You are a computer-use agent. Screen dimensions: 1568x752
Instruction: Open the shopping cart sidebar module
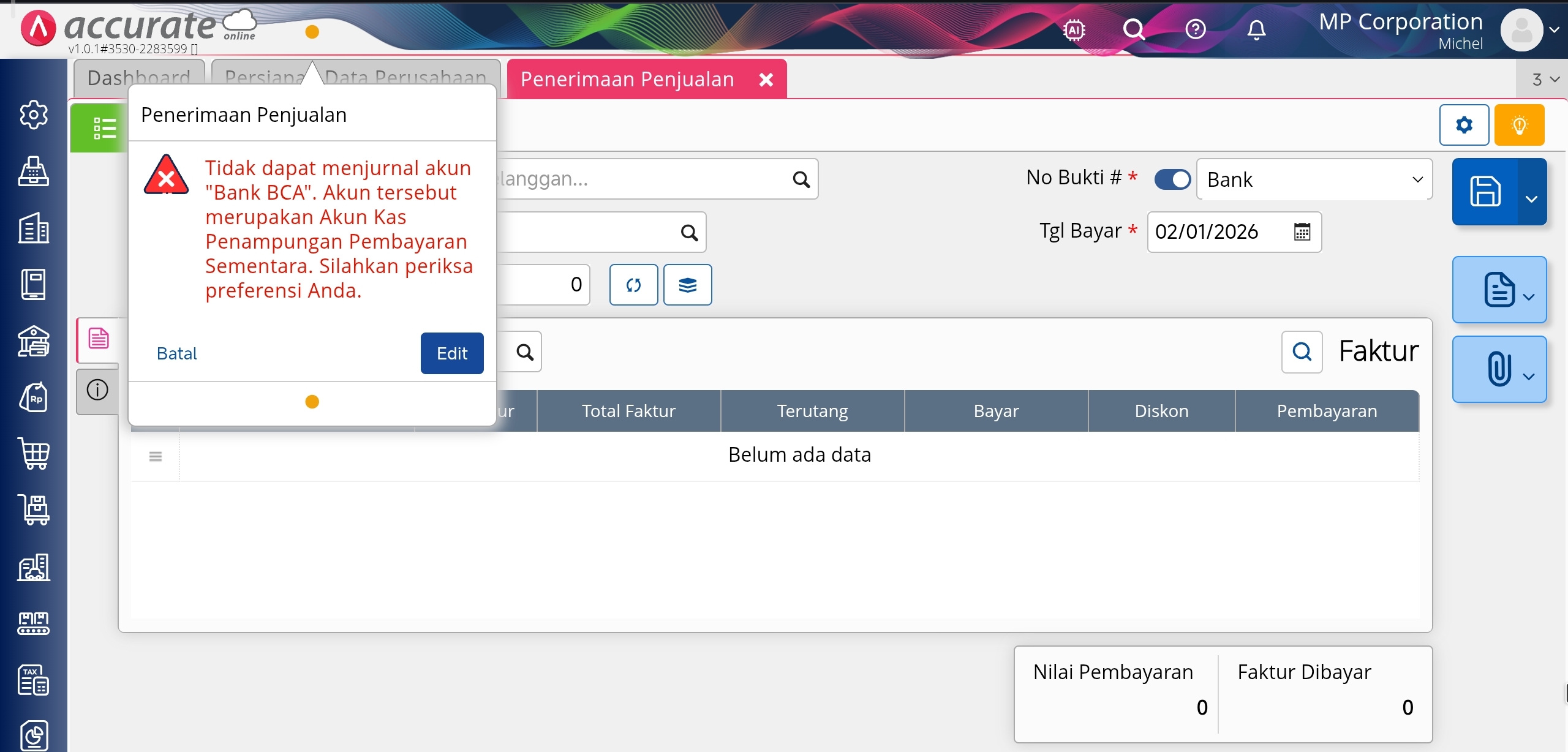(34, 454)
